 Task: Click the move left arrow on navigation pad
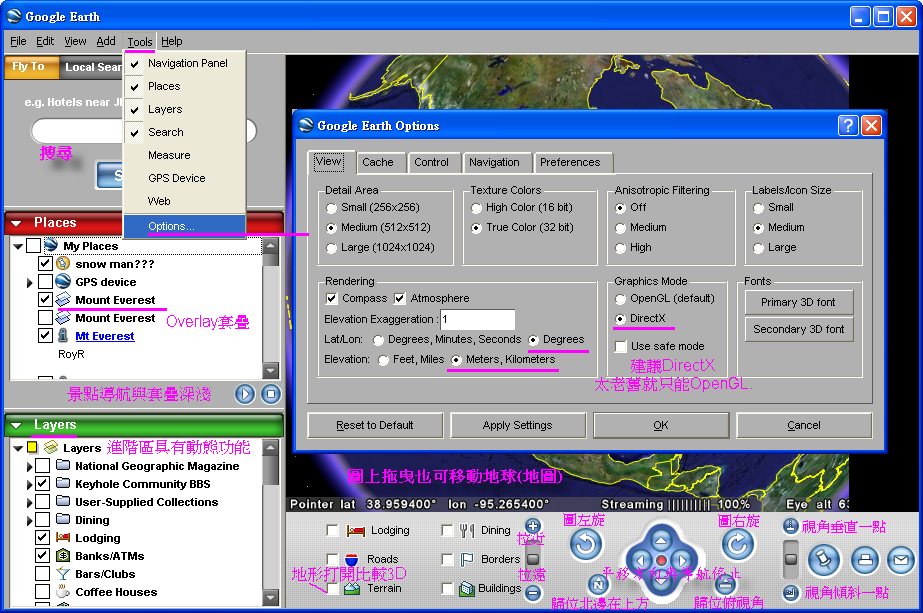[642, 561]
